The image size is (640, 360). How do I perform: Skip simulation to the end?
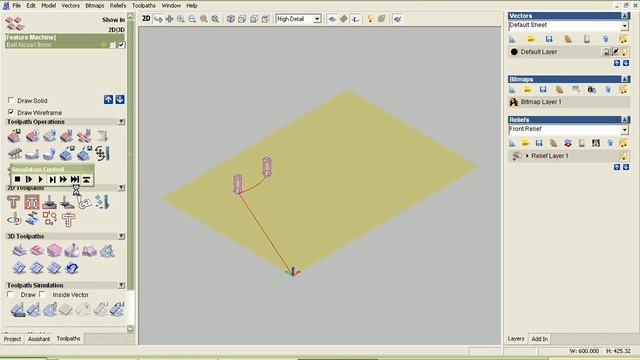[75, 179]
